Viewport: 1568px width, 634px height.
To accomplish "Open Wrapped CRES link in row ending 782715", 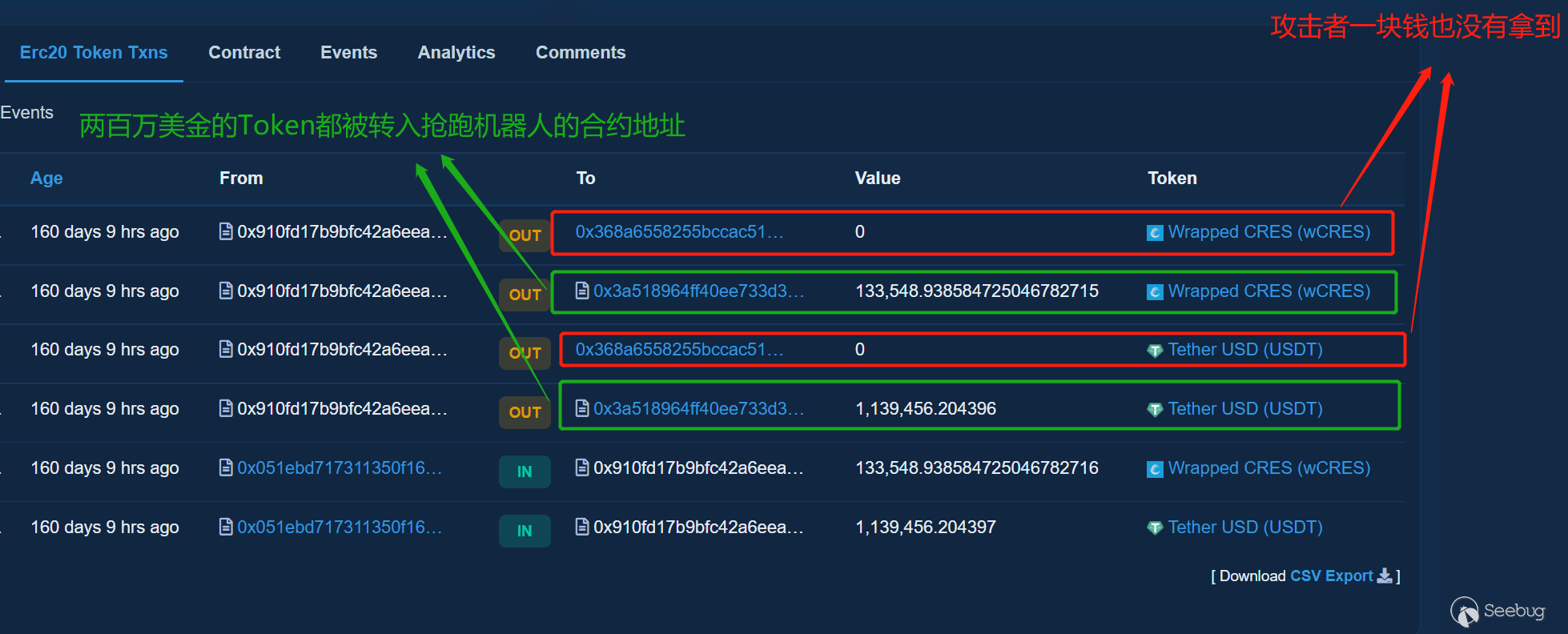I will (x=1269, y=291).
